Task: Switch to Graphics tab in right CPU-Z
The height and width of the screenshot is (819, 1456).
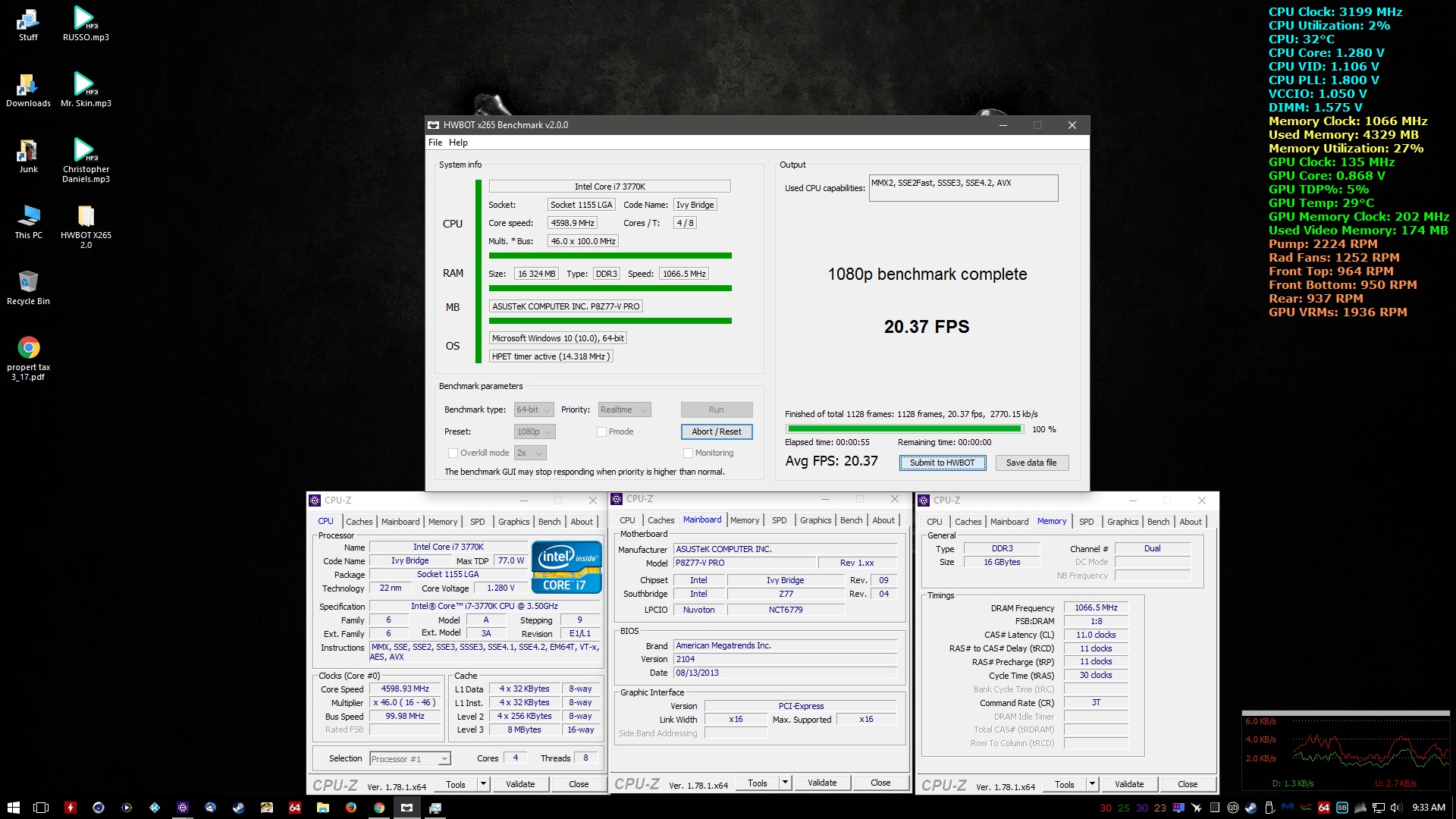Action: 1122,522
